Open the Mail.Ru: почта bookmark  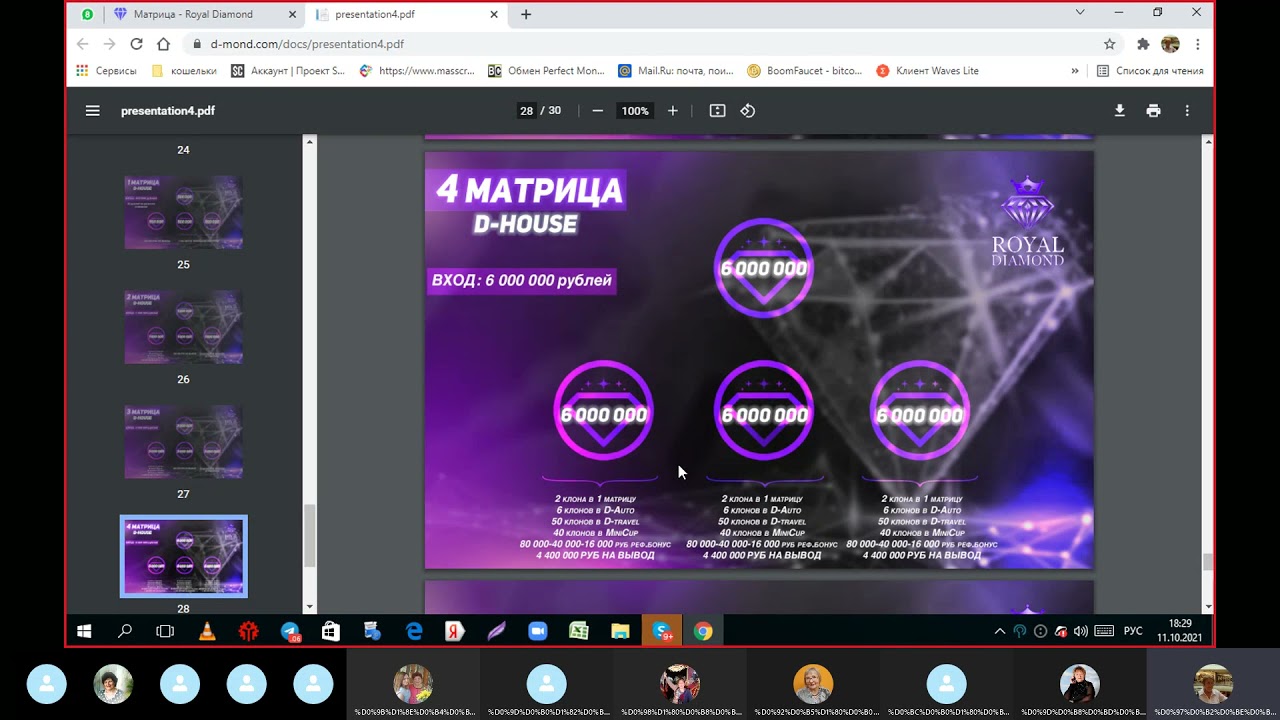point(676,71)
